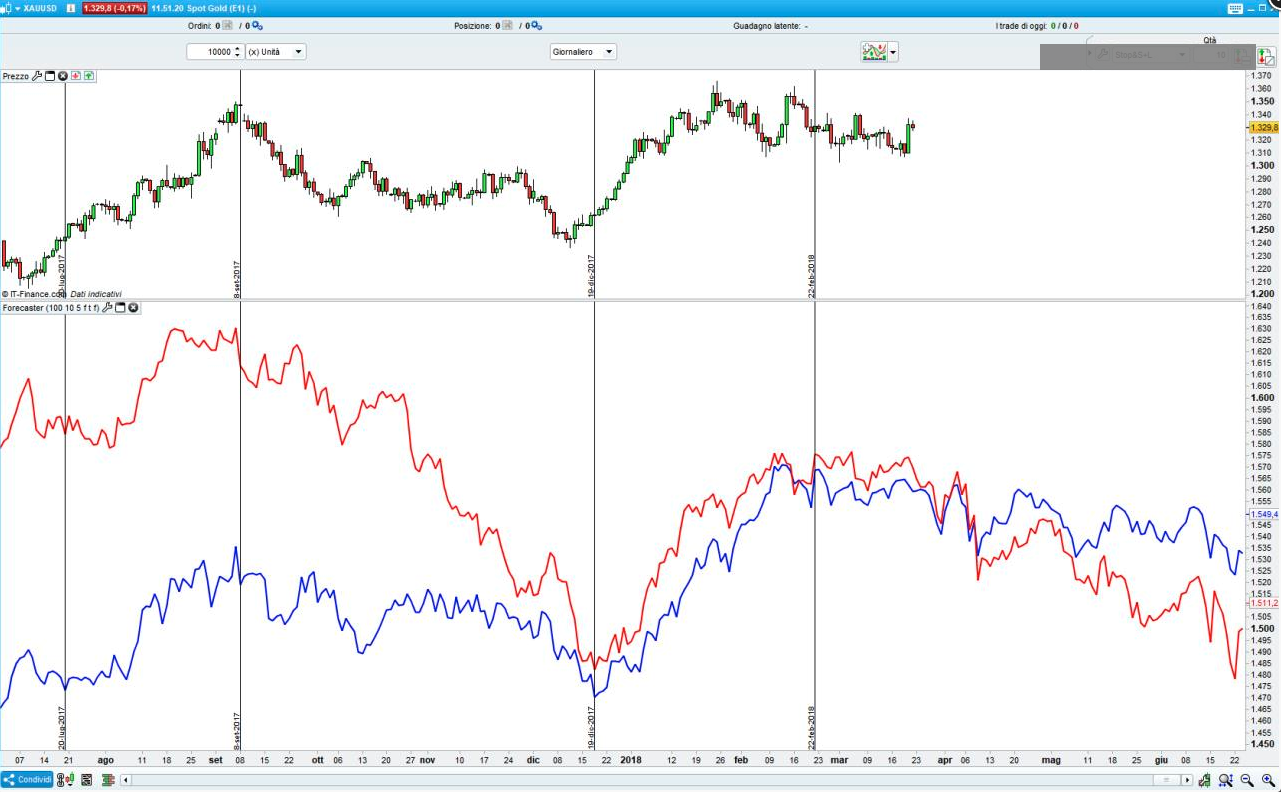Screen dimensions: 1281x792
Task: Close the Prezzo chart panel
Action: (63, 76)
